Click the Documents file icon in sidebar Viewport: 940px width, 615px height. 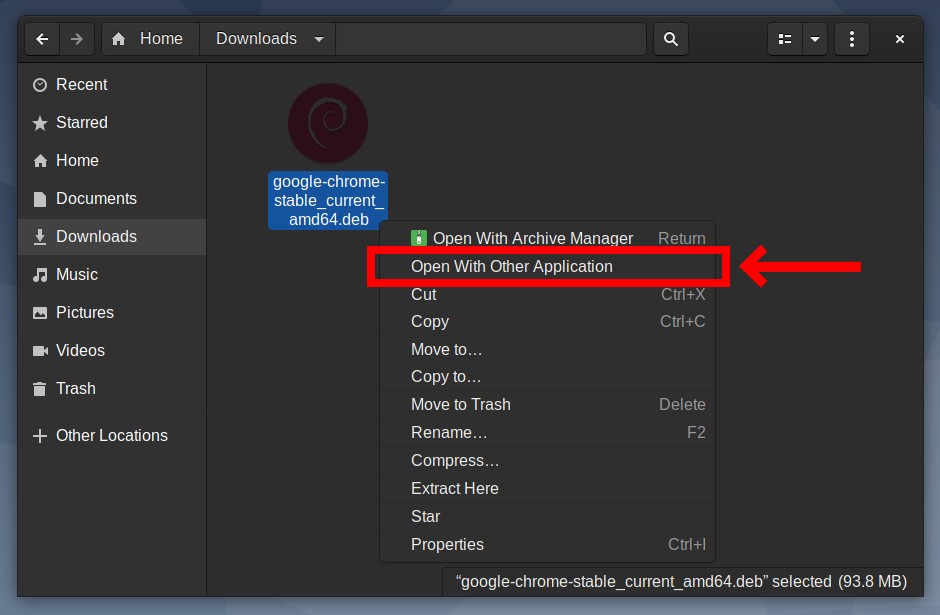40,199
